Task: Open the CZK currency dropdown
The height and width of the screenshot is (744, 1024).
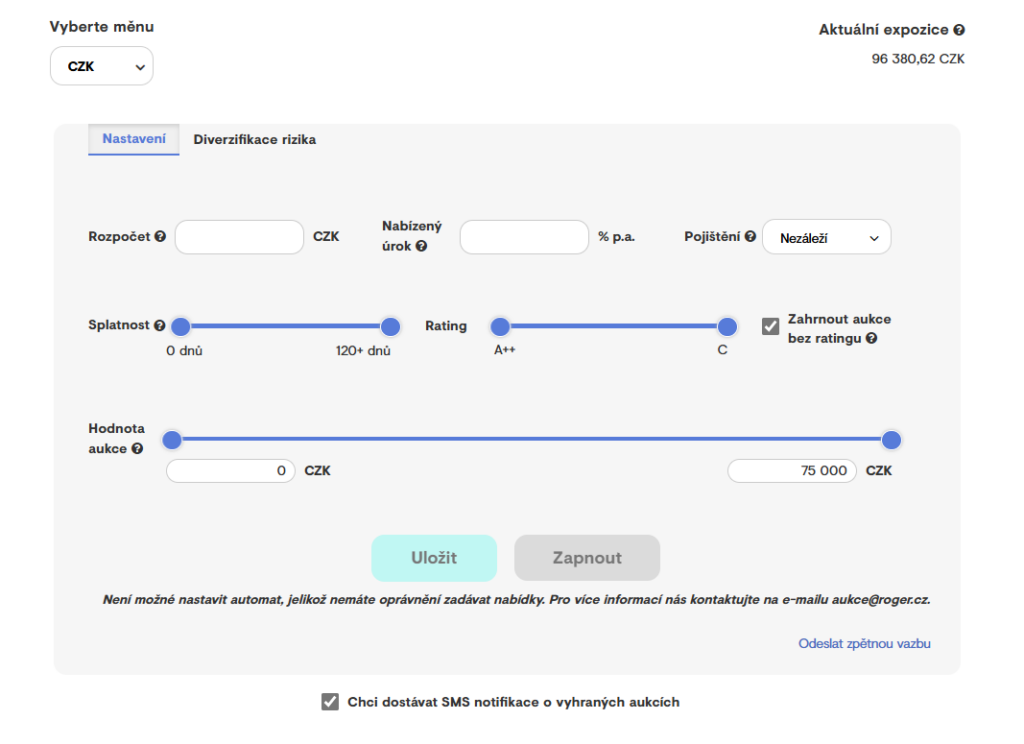Action: 102,67
